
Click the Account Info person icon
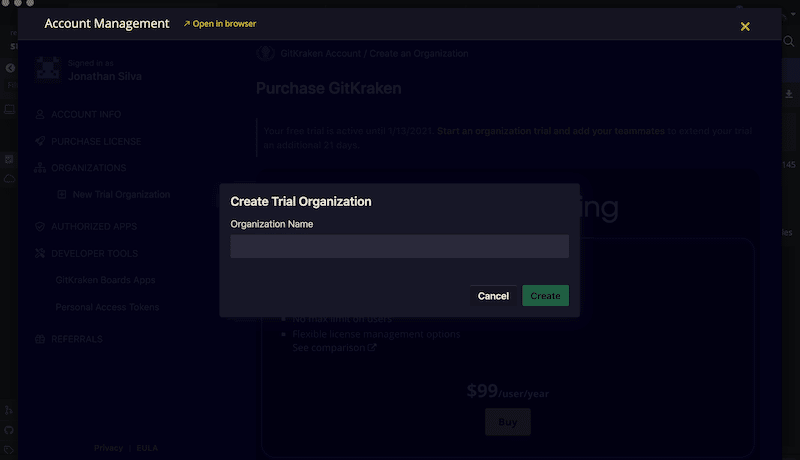point(39,114)
